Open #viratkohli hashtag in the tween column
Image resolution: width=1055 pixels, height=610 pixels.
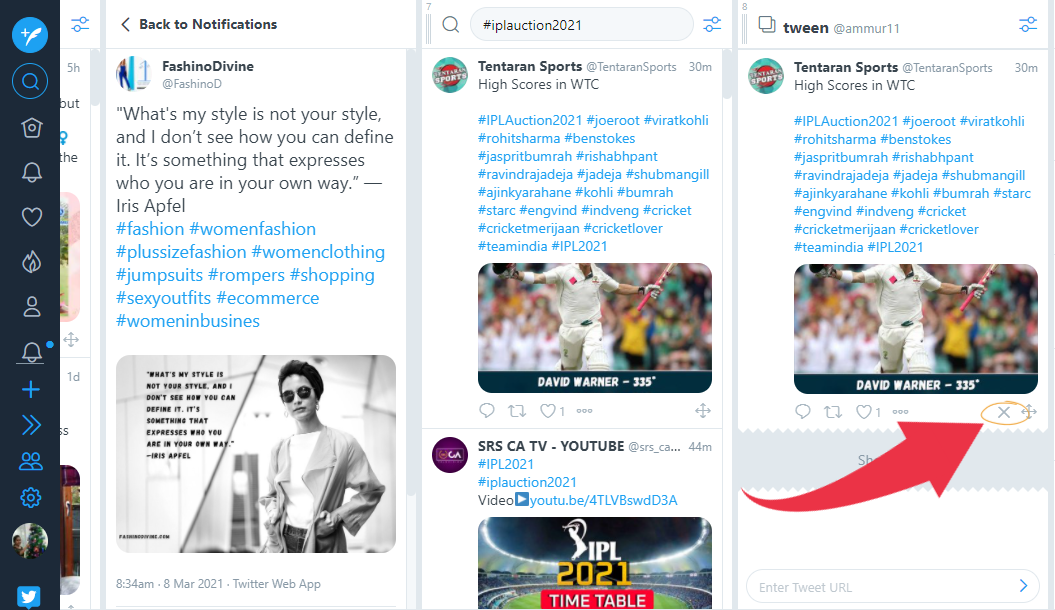992,121
